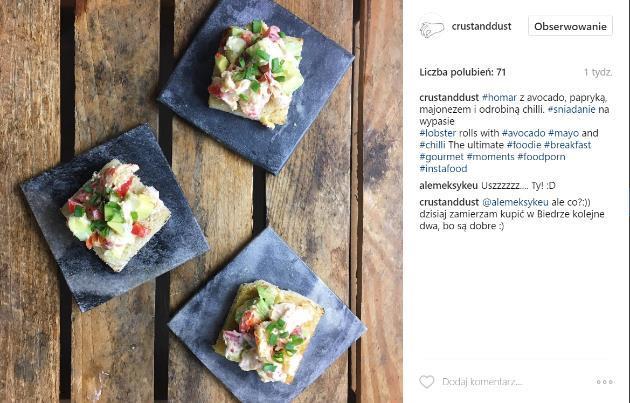Click the #chilli hashtag
Viewport: 630px width, 403px height.
432,145
